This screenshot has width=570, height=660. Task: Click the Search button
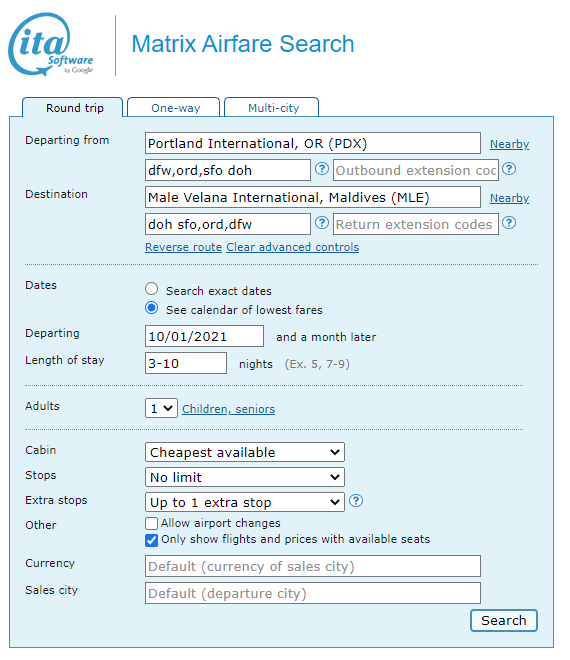pos(504,620)
